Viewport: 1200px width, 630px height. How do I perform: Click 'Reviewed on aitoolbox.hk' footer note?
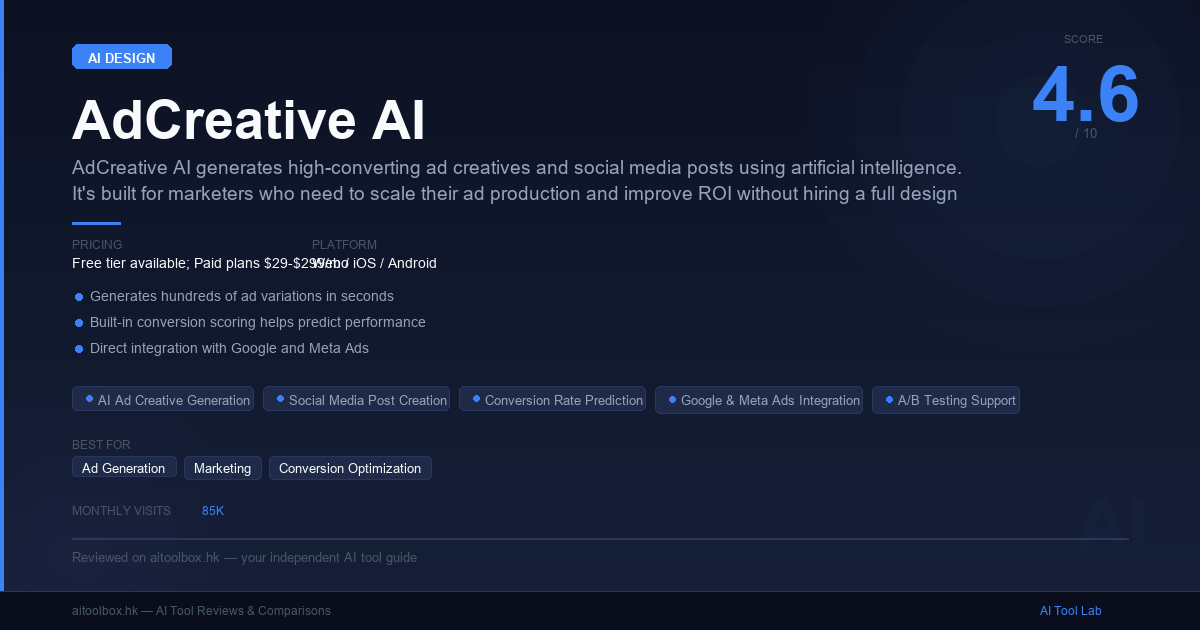coord(244,557)
